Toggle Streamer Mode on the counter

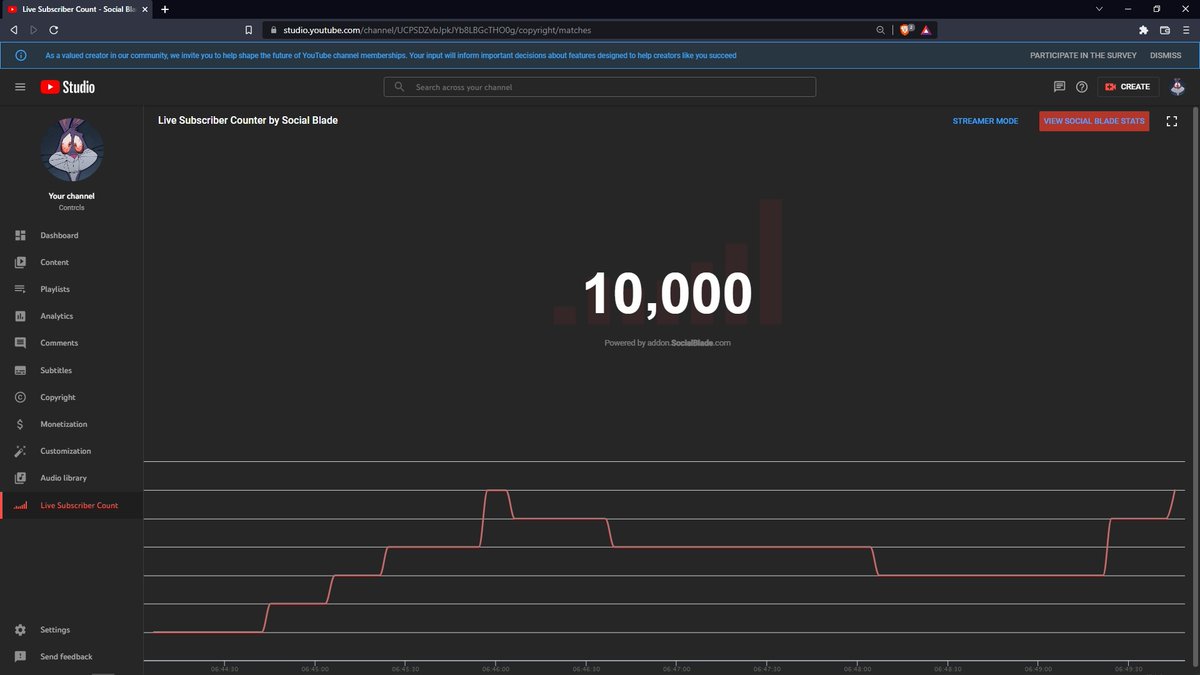(985, 120)
